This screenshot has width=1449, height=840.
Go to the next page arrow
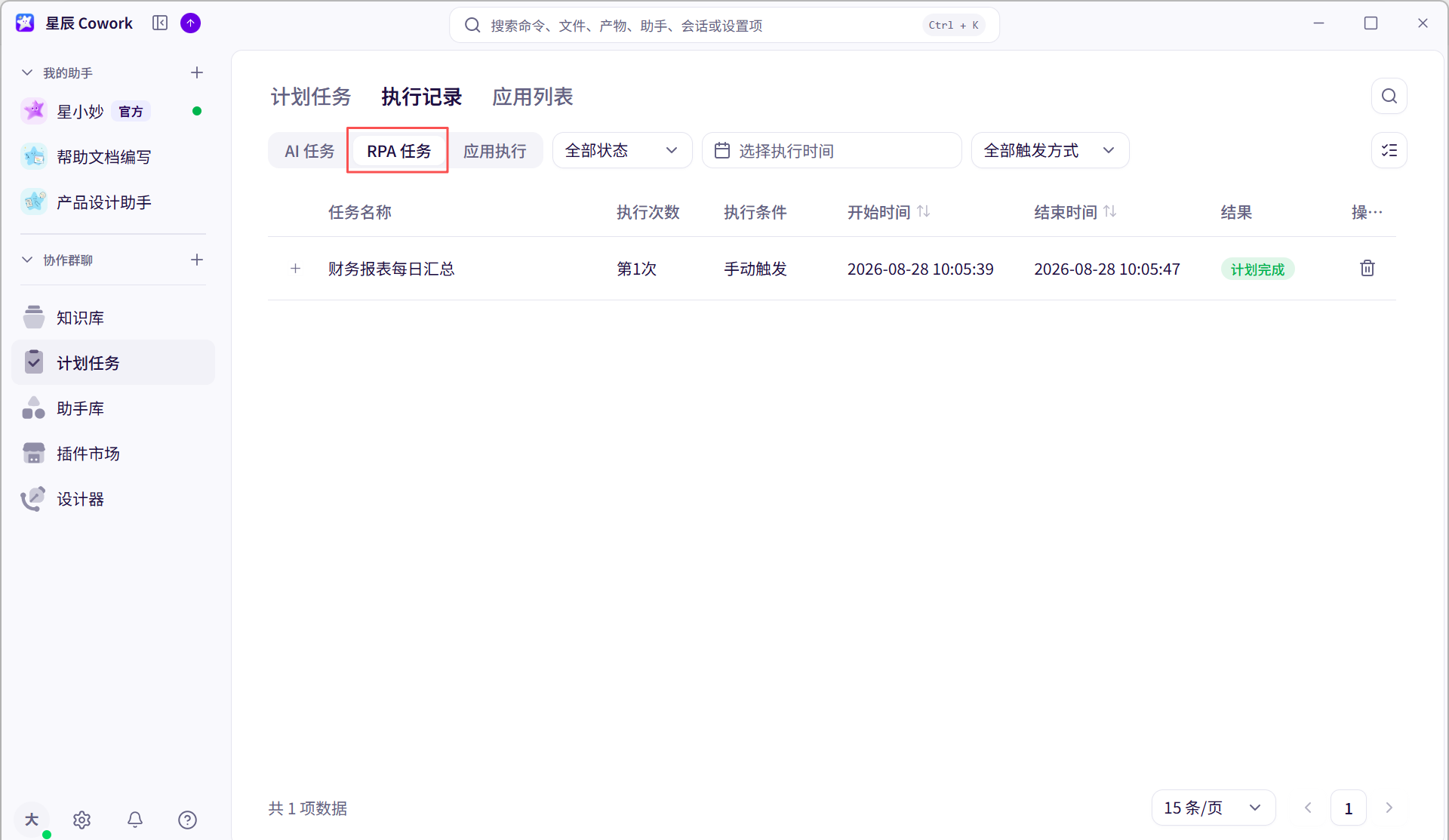tap(1389, 808)
